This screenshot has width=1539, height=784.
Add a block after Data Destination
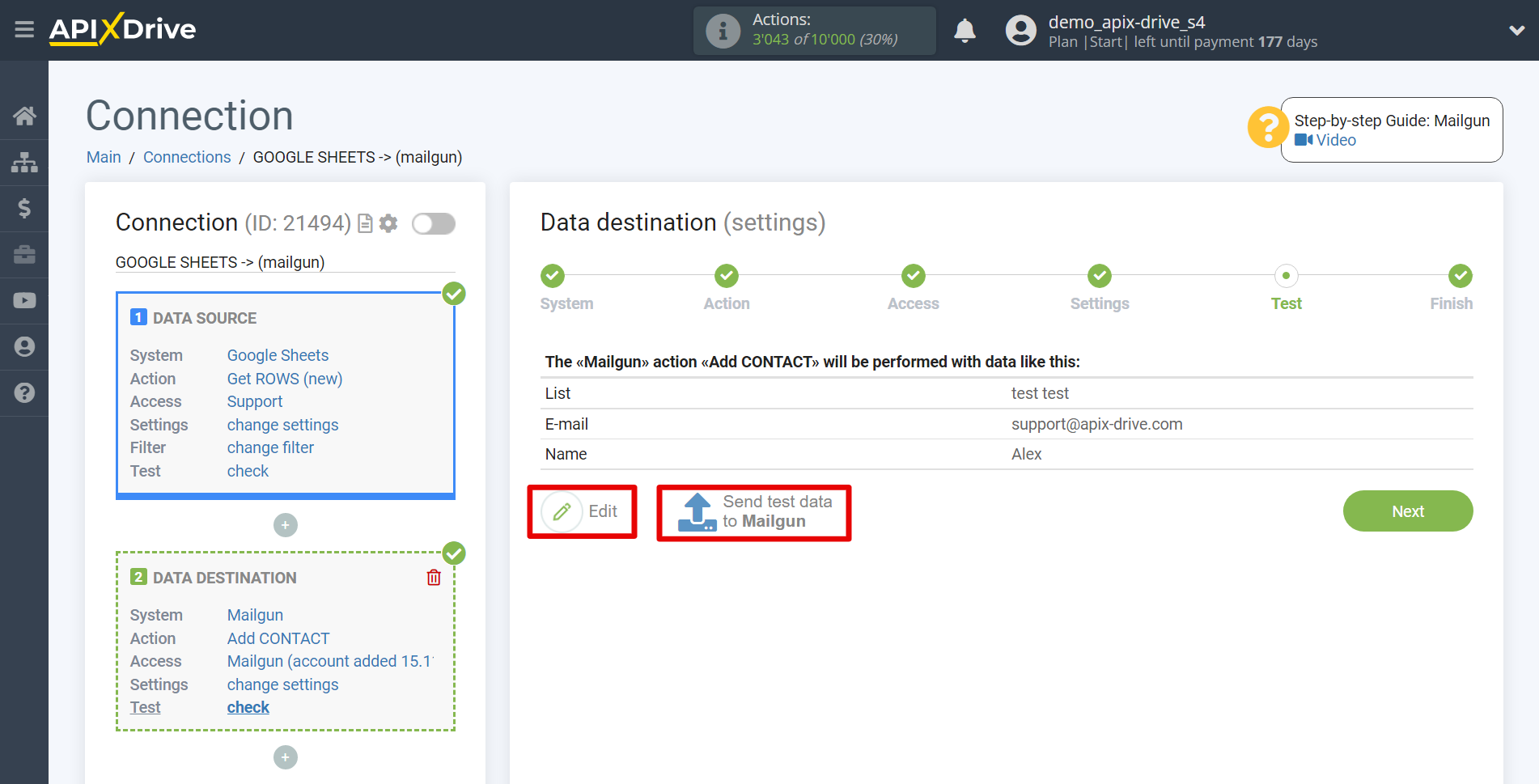pyautogui.click(x=285, y=757)
